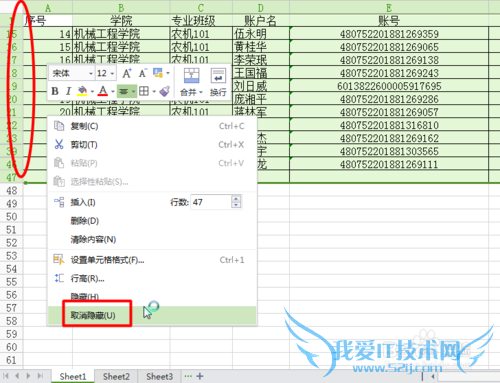The image size is (500, 383).
Task: Click the insert icon beside 插入(I)
Action: (59, 202)
